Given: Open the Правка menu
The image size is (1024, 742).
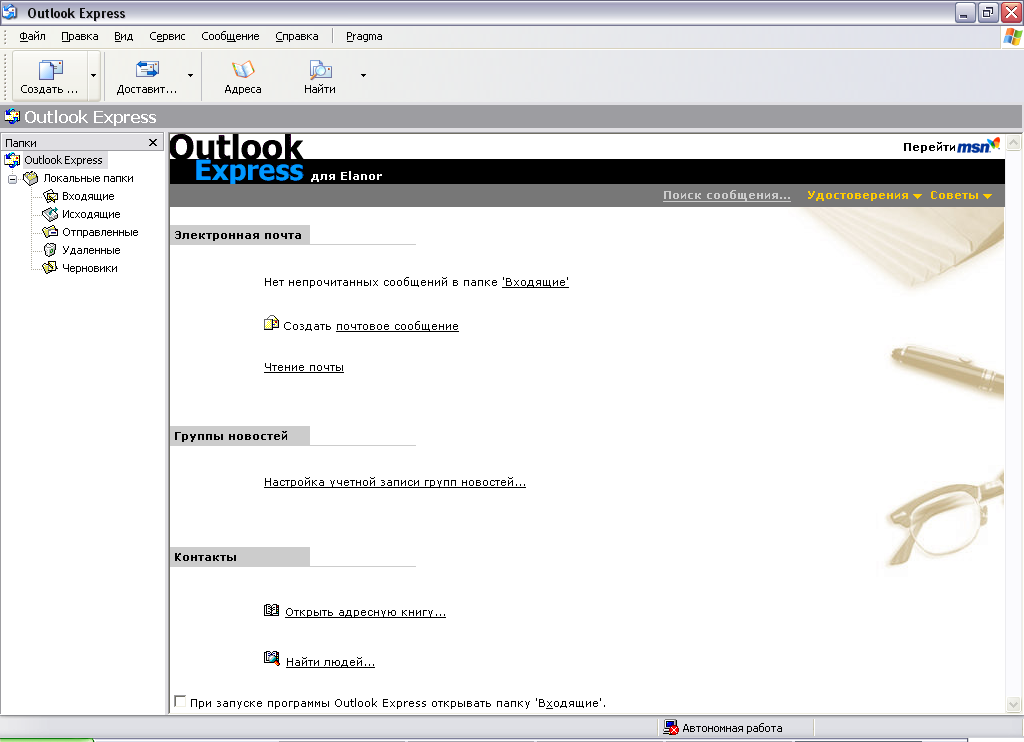Looking at the screenshot, I should 80,37.
